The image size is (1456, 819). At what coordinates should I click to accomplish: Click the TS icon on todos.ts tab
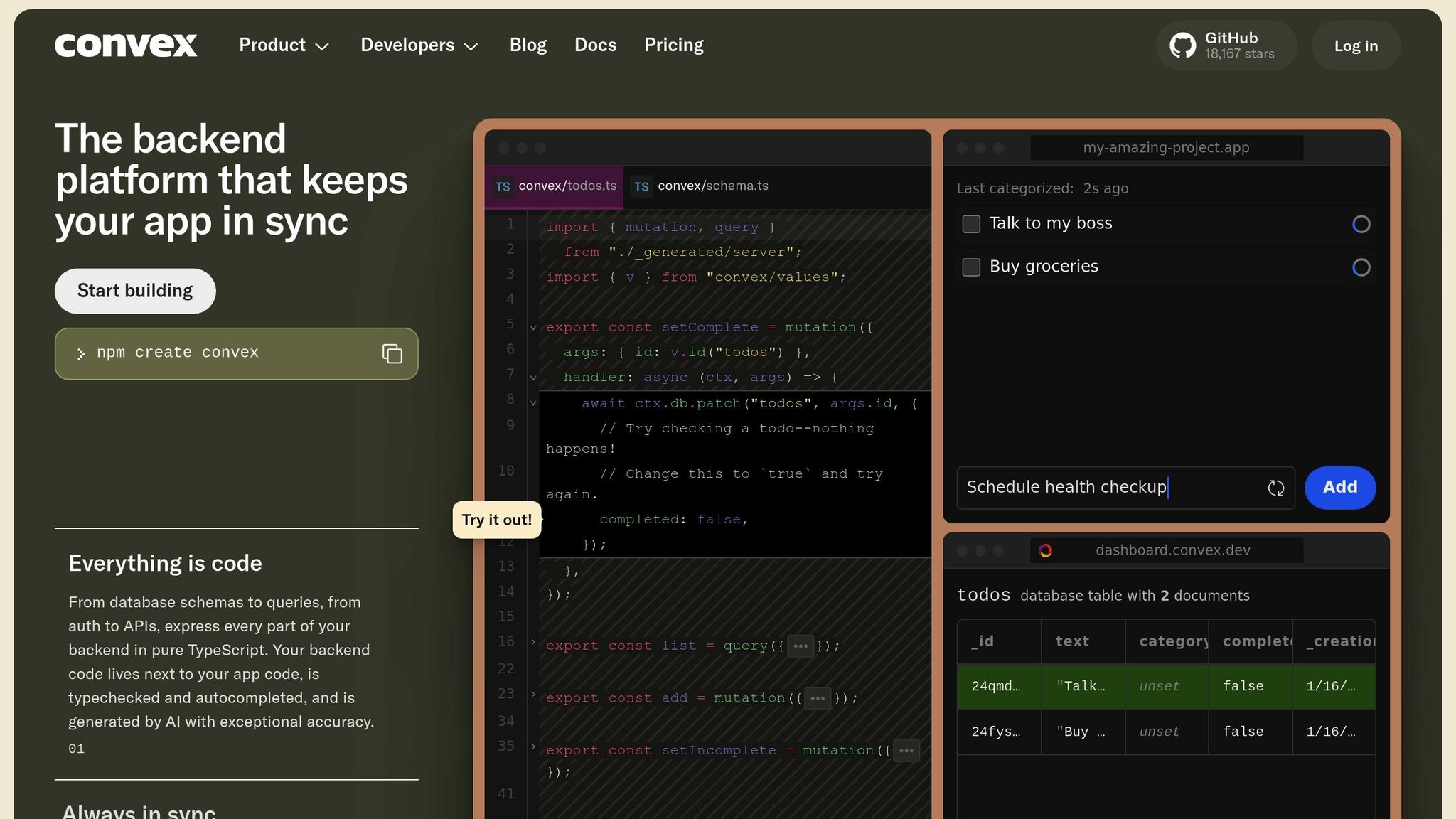[x=503, y=186]
